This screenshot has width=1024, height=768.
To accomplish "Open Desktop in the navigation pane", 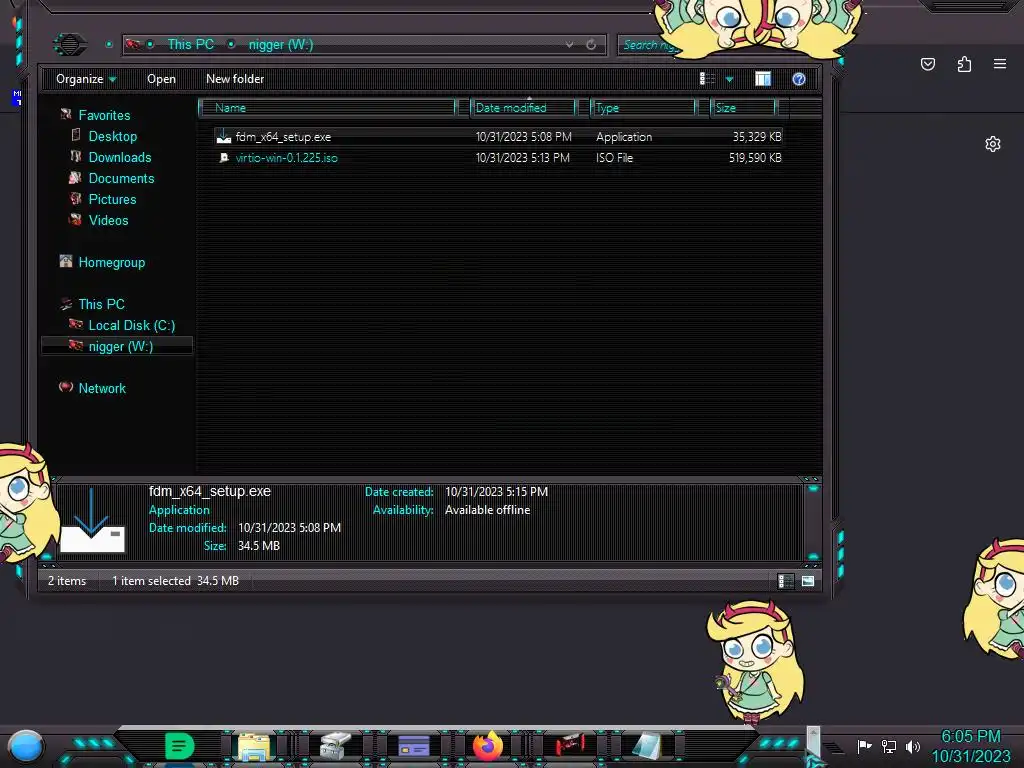I will click(112, 136).
